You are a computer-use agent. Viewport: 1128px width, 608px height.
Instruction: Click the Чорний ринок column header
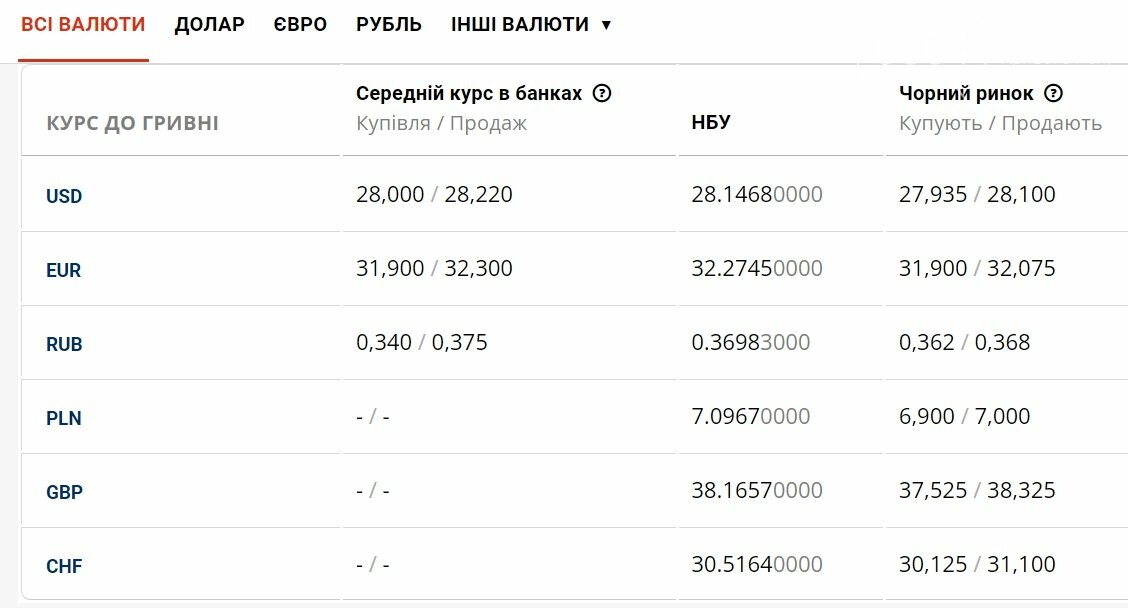[x=966, y=94]
